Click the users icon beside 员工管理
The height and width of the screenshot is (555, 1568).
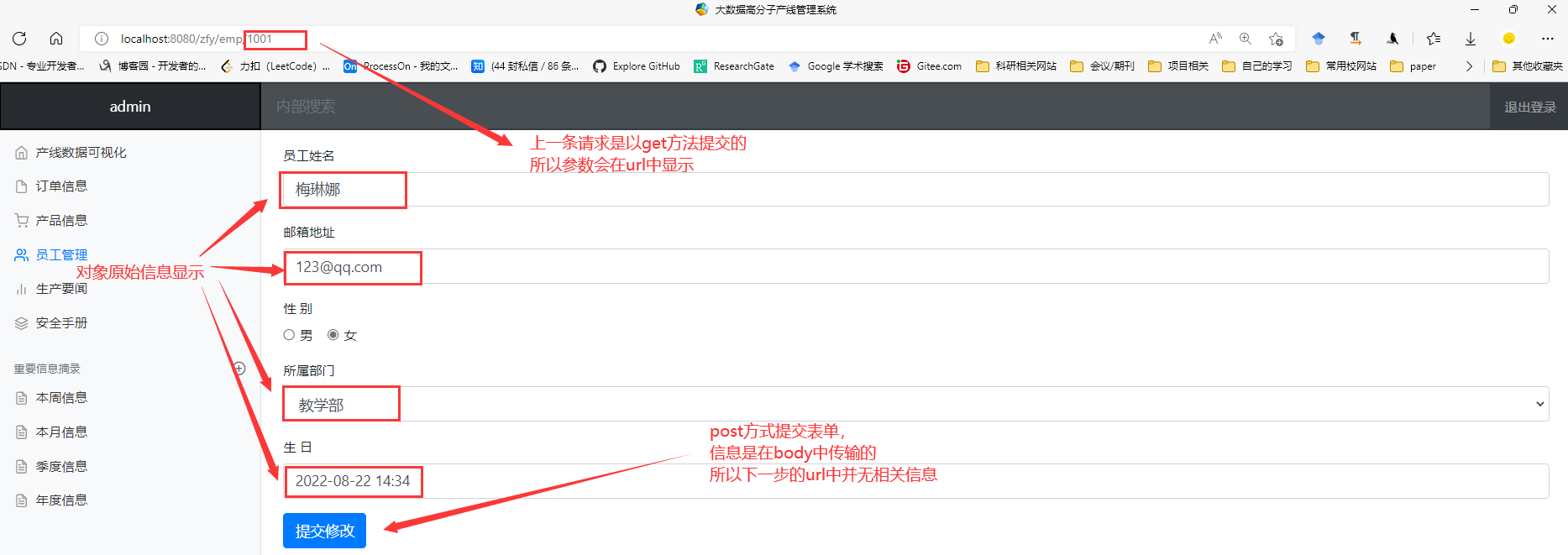point(22,254)
